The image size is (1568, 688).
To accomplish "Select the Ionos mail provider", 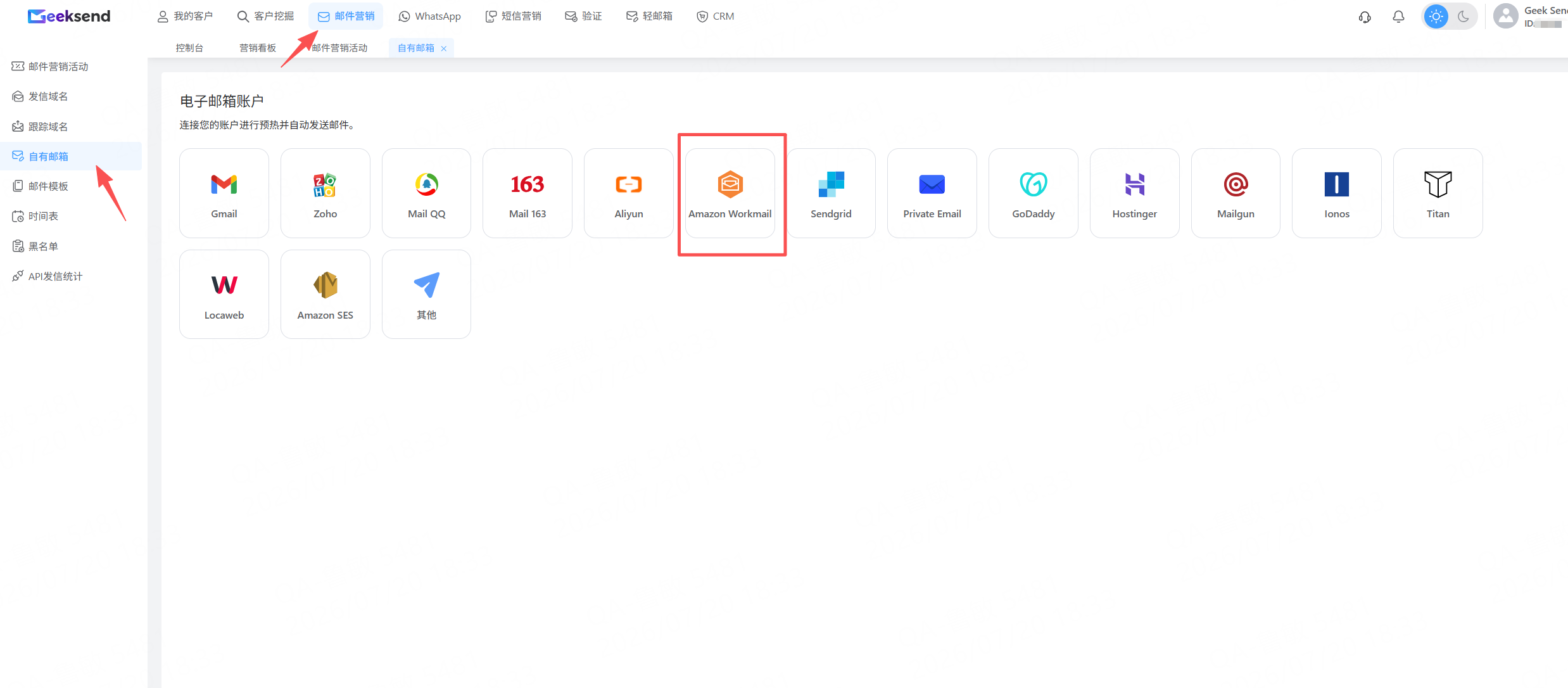I will [1337, 193].
